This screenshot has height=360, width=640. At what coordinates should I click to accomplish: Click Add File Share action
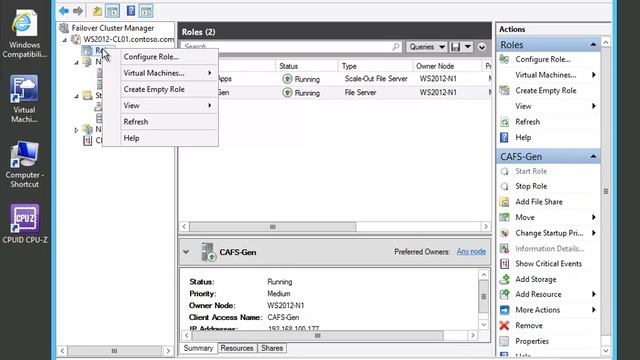(x=539, y=202)
